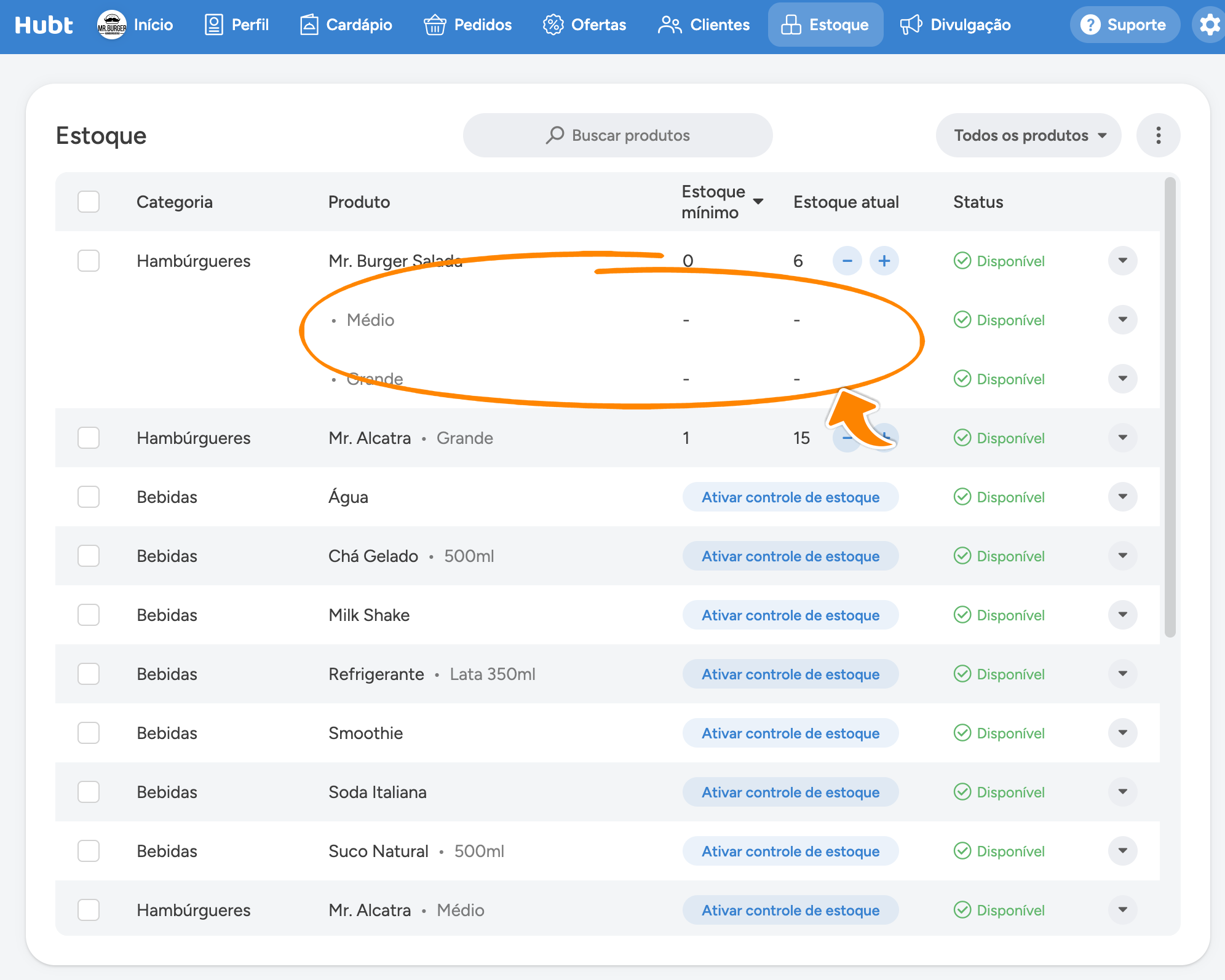Screen dimensions: 1225x980
Task: Increase Mr. Burger Salada stock with plus
Action: tap(884, 261)
